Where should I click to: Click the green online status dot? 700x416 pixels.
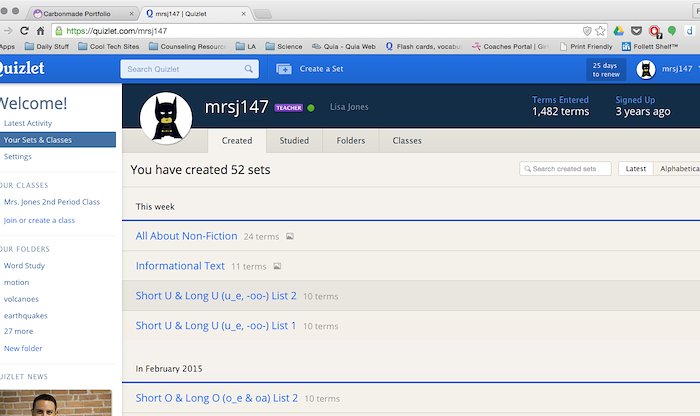pyautogui.click(x=311, y=108)
